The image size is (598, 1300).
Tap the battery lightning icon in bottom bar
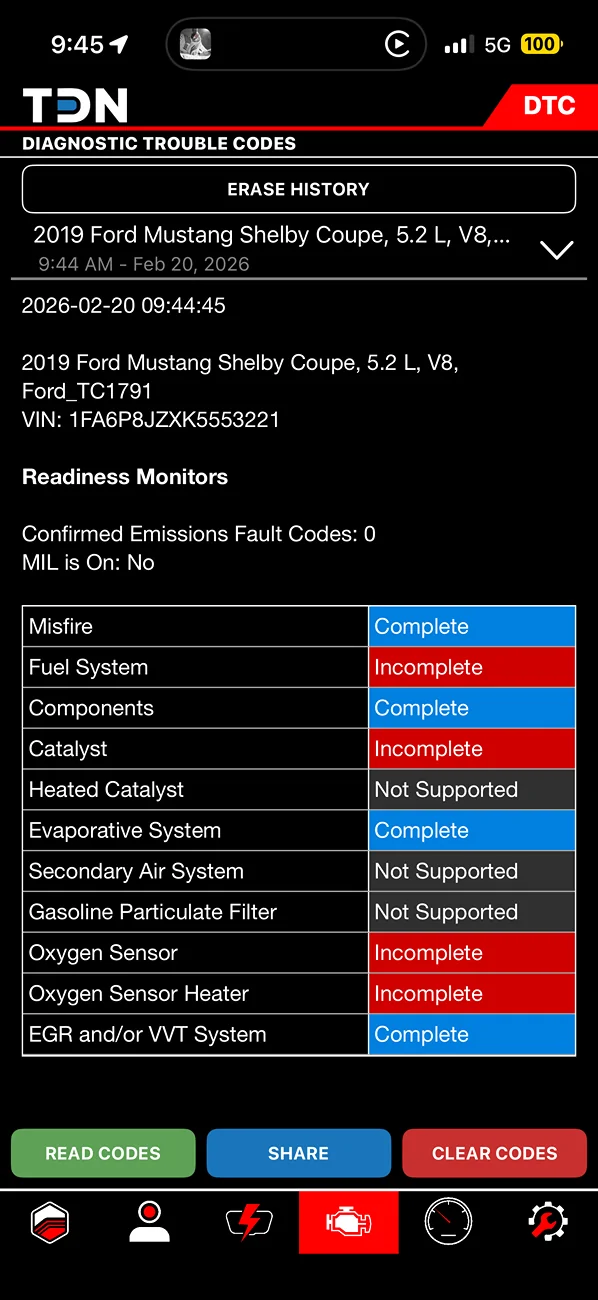click(x=249, y=1222)
